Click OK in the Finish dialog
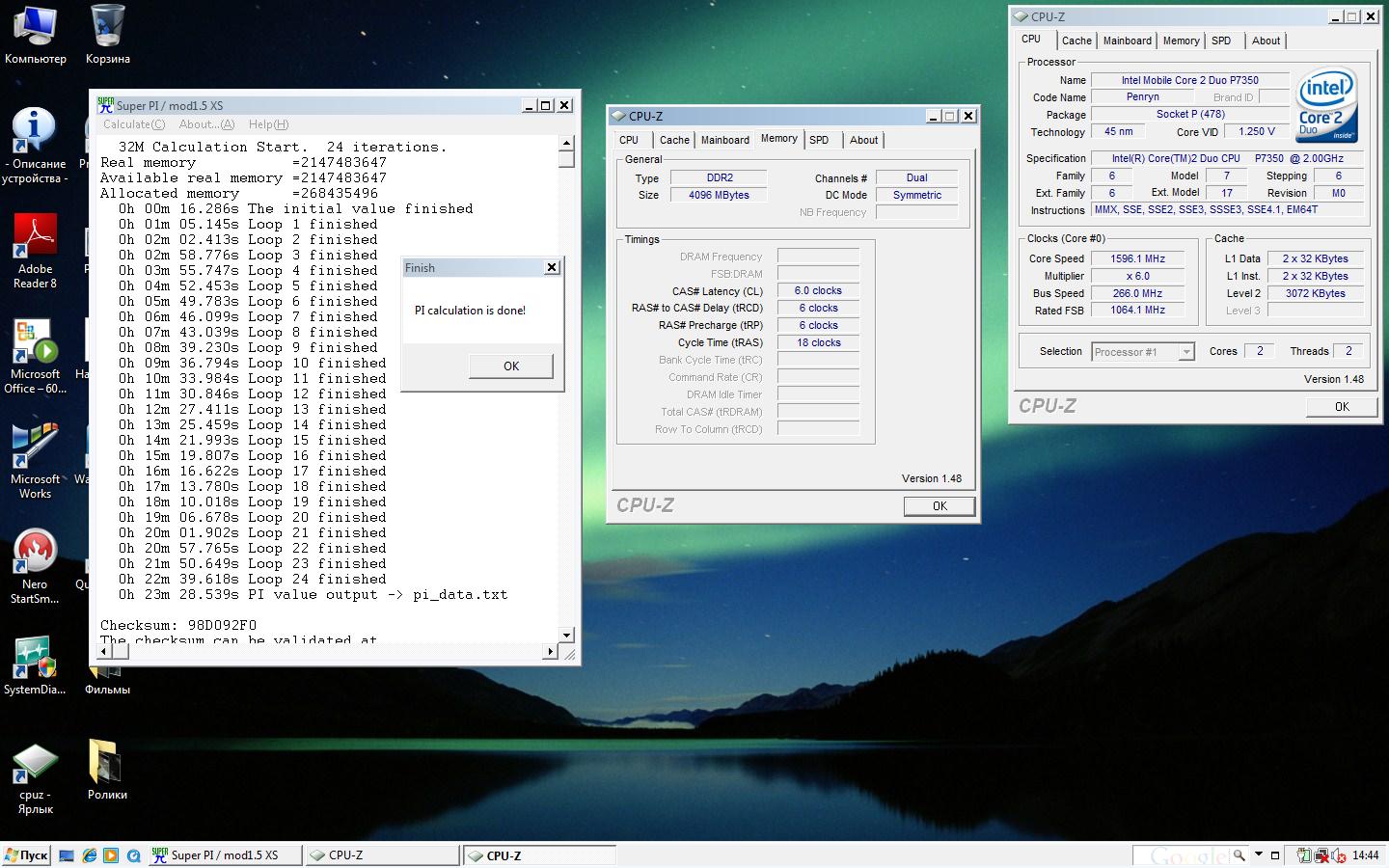This screenshot has height=868, width=1389. click(511, 366)
